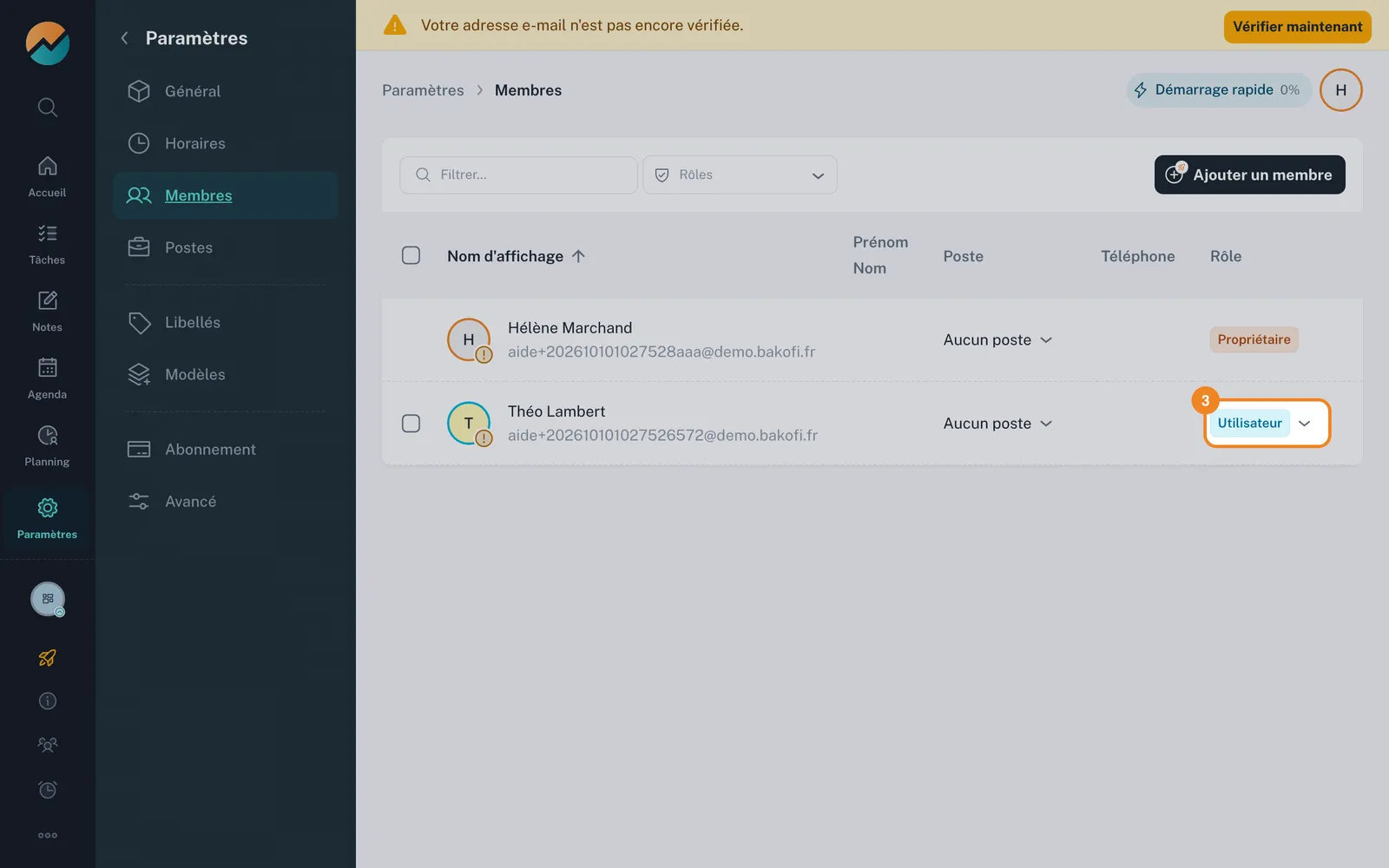Open the three-dots more icon

(x=48, y=835)
